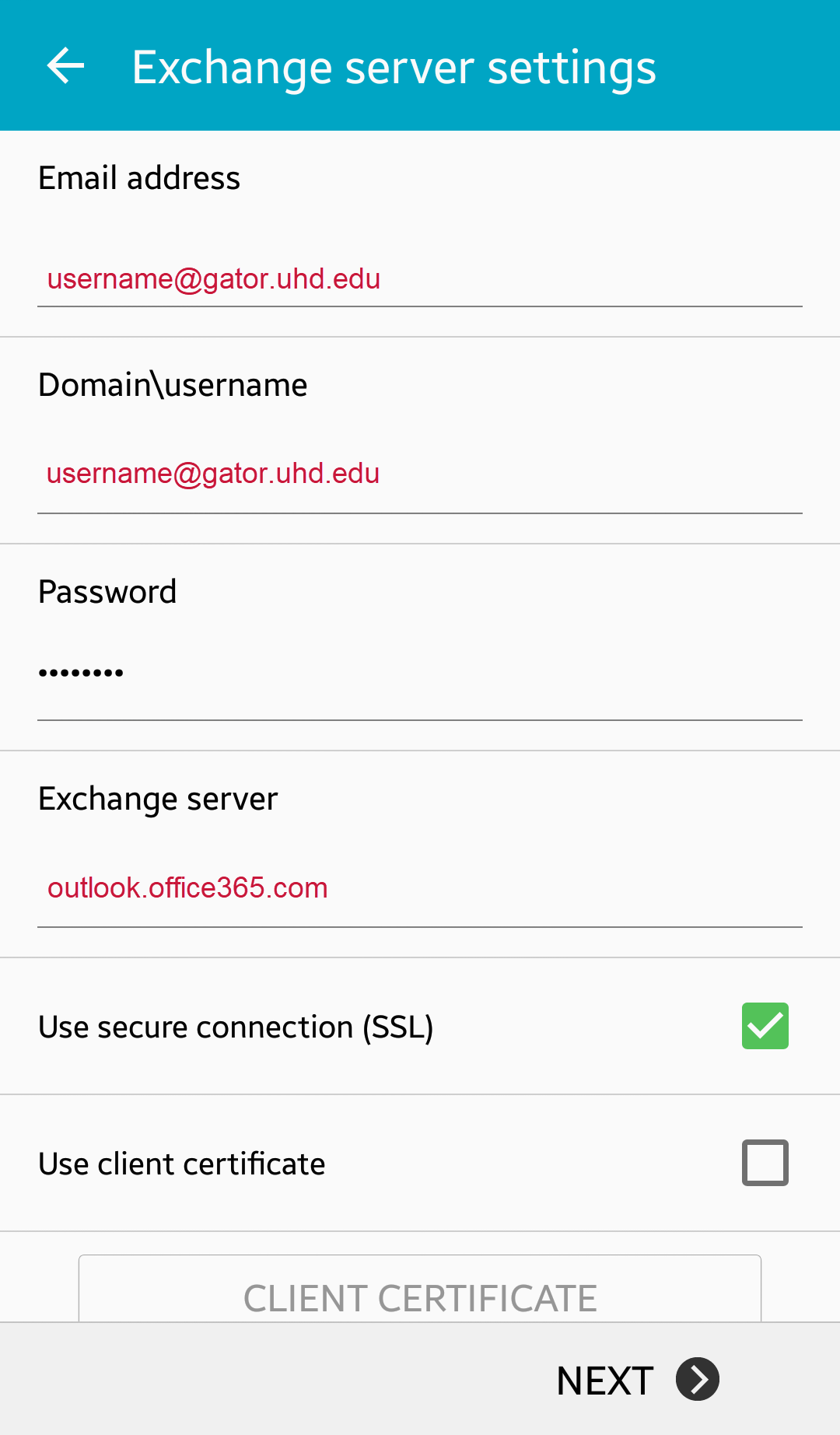Uncheck Use secure connection (SSL) checkbox
The height and width of the screenshot is (1435, 840).
coord(765,1026)
